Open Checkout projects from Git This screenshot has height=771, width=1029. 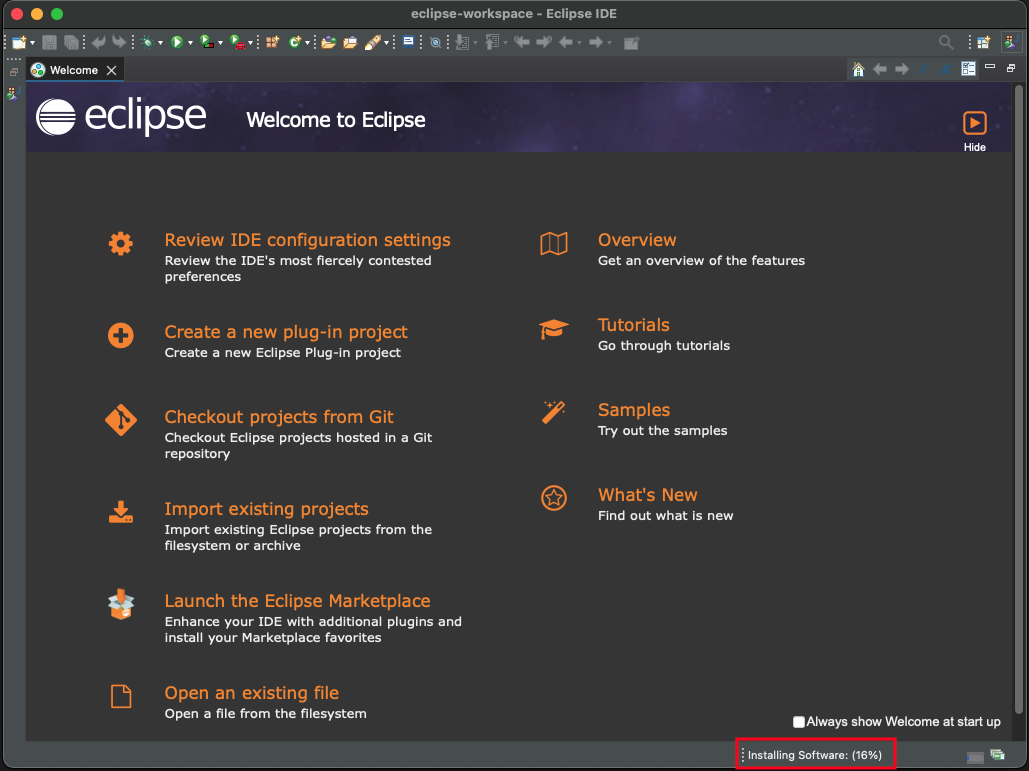(279, 417)
